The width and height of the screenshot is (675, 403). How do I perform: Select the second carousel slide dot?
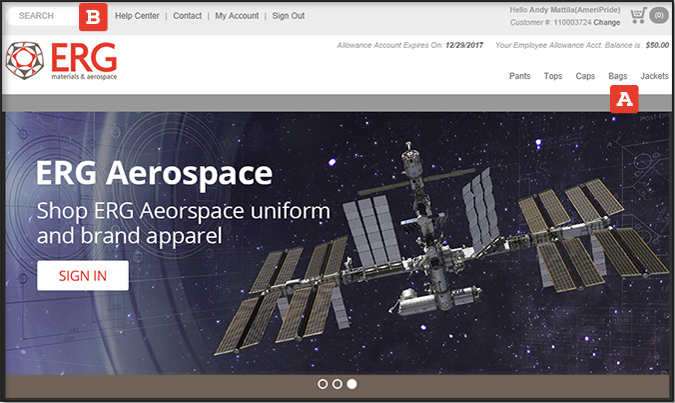point(337,383)
